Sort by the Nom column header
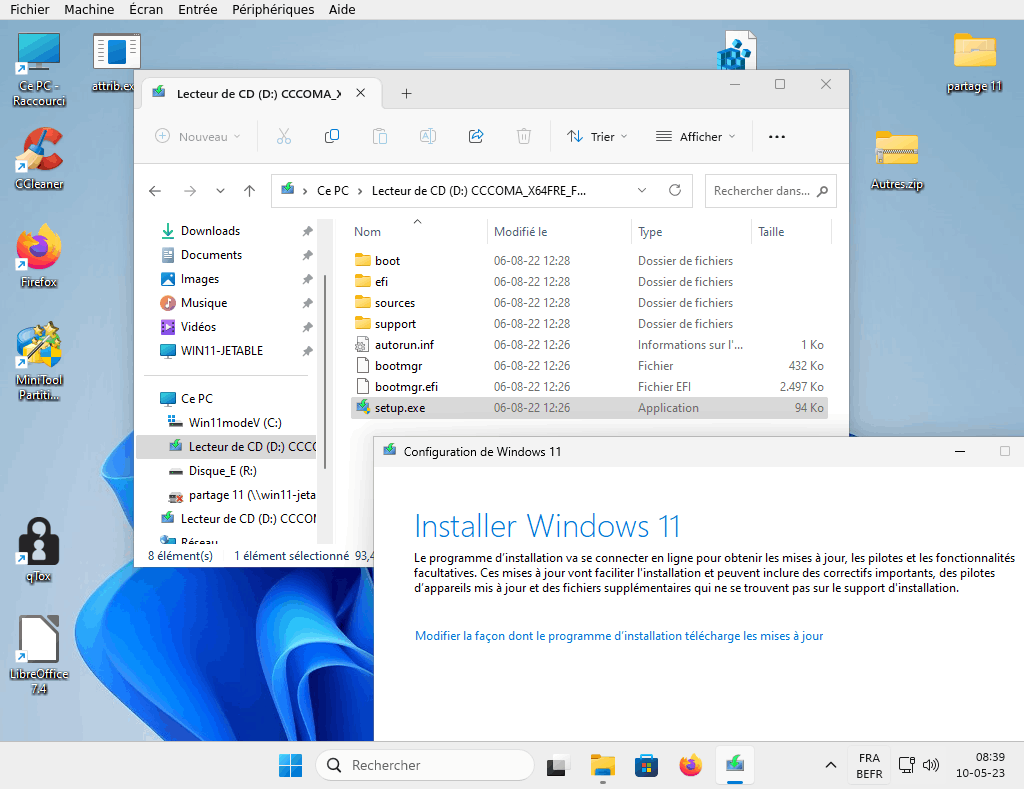This screenshot has width=1024, height=789. click(x=417, y=231)
